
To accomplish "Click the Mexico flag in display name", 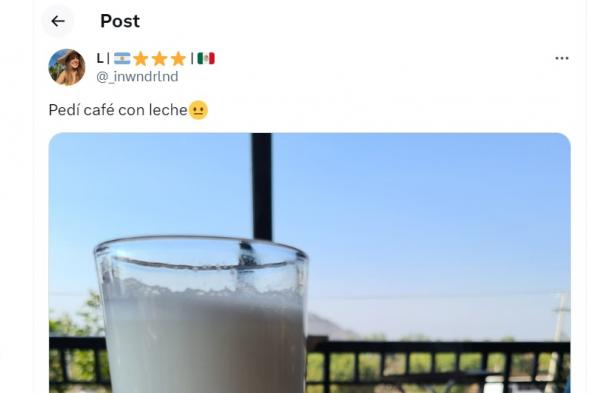I will coord(206,58).
